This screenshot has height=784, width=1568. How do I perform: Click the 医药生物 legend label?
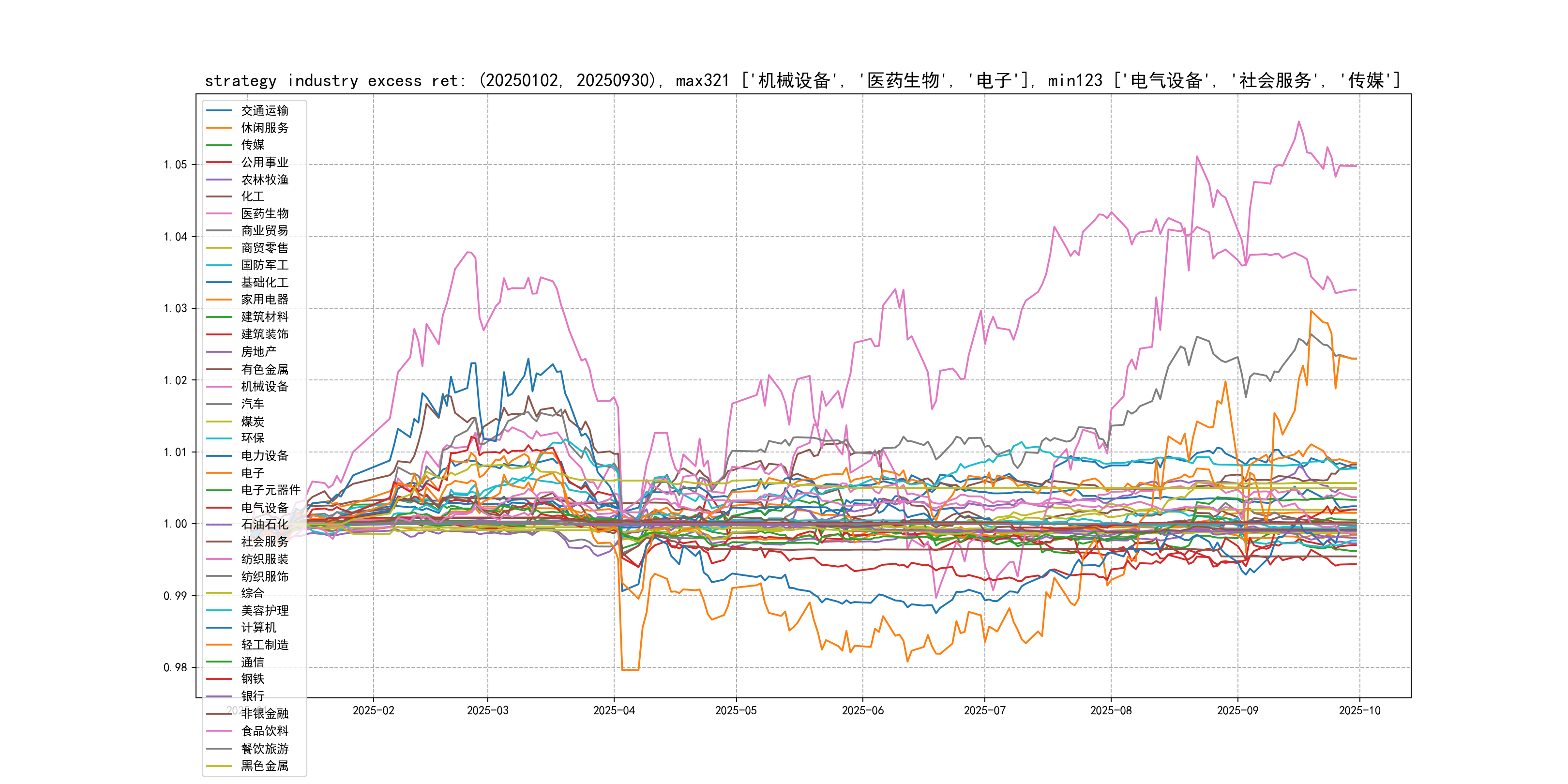click(x=265, y=213)
